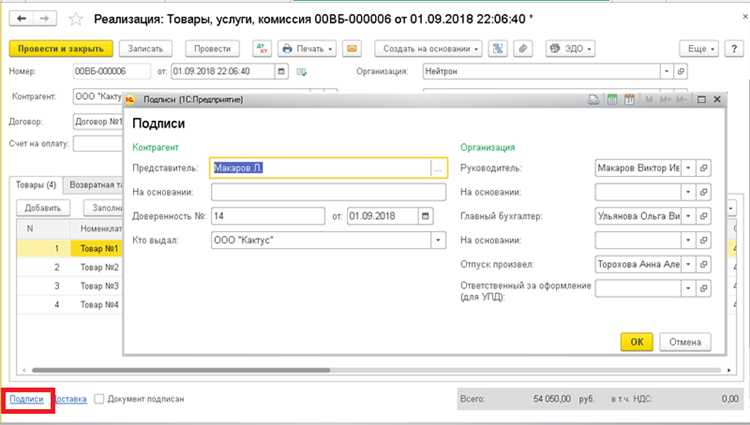Open calendar icon in Подписи title bar

[629, 99]
